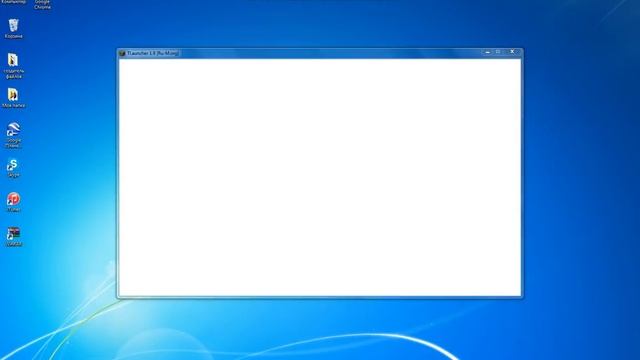Select the desktop shortcut beneath iTunes
The height and width of the screenshot is (360, 640).
coord(13,237)
